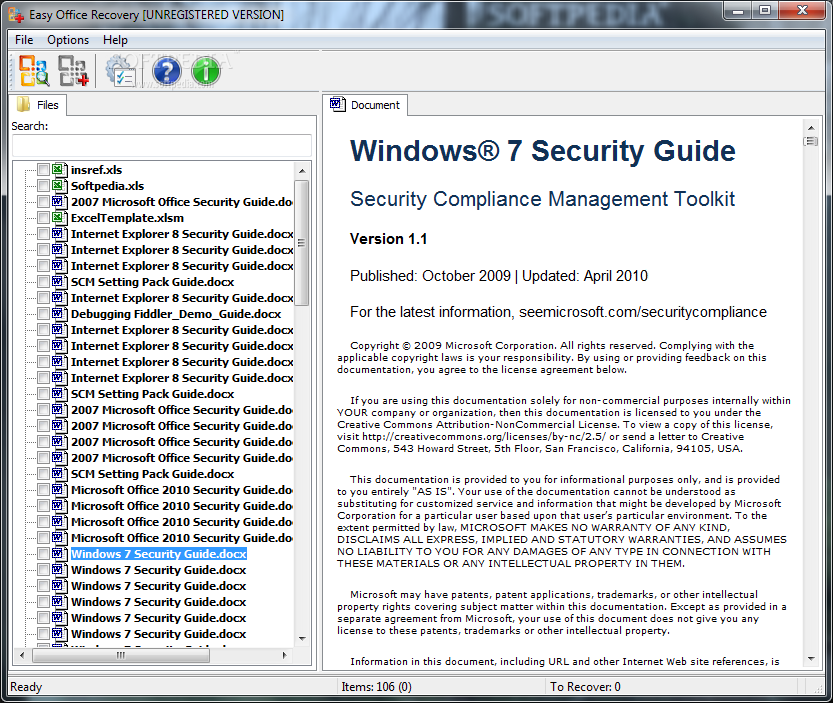Click the Word icon beside Debugging Fiddler_Demo_Guide.docx
The width and height of the screenshot is (833, 703).
[x=58, y=314]
